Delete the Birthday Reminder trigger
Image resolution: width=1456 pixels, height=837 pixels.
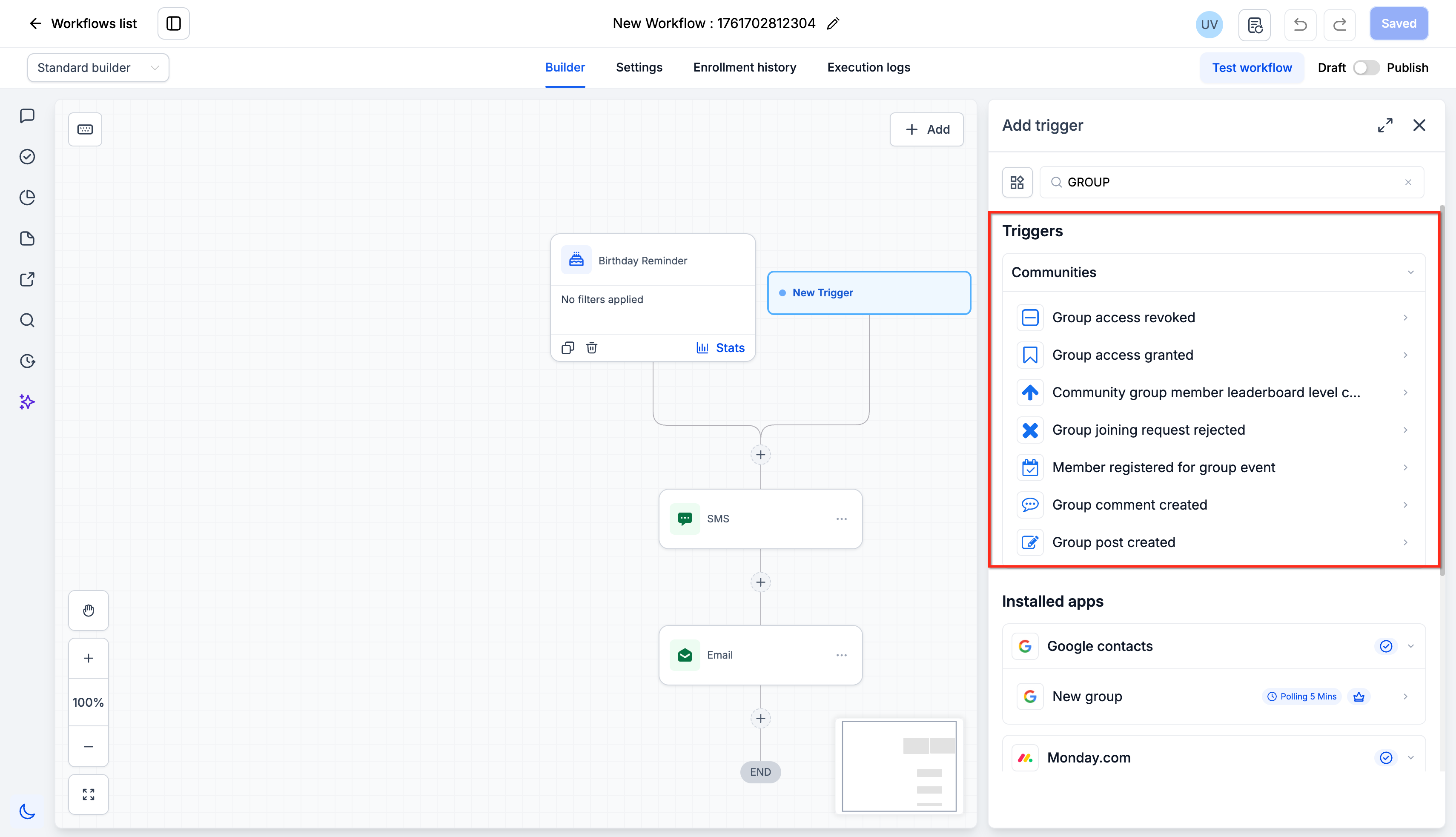point(591,348)
